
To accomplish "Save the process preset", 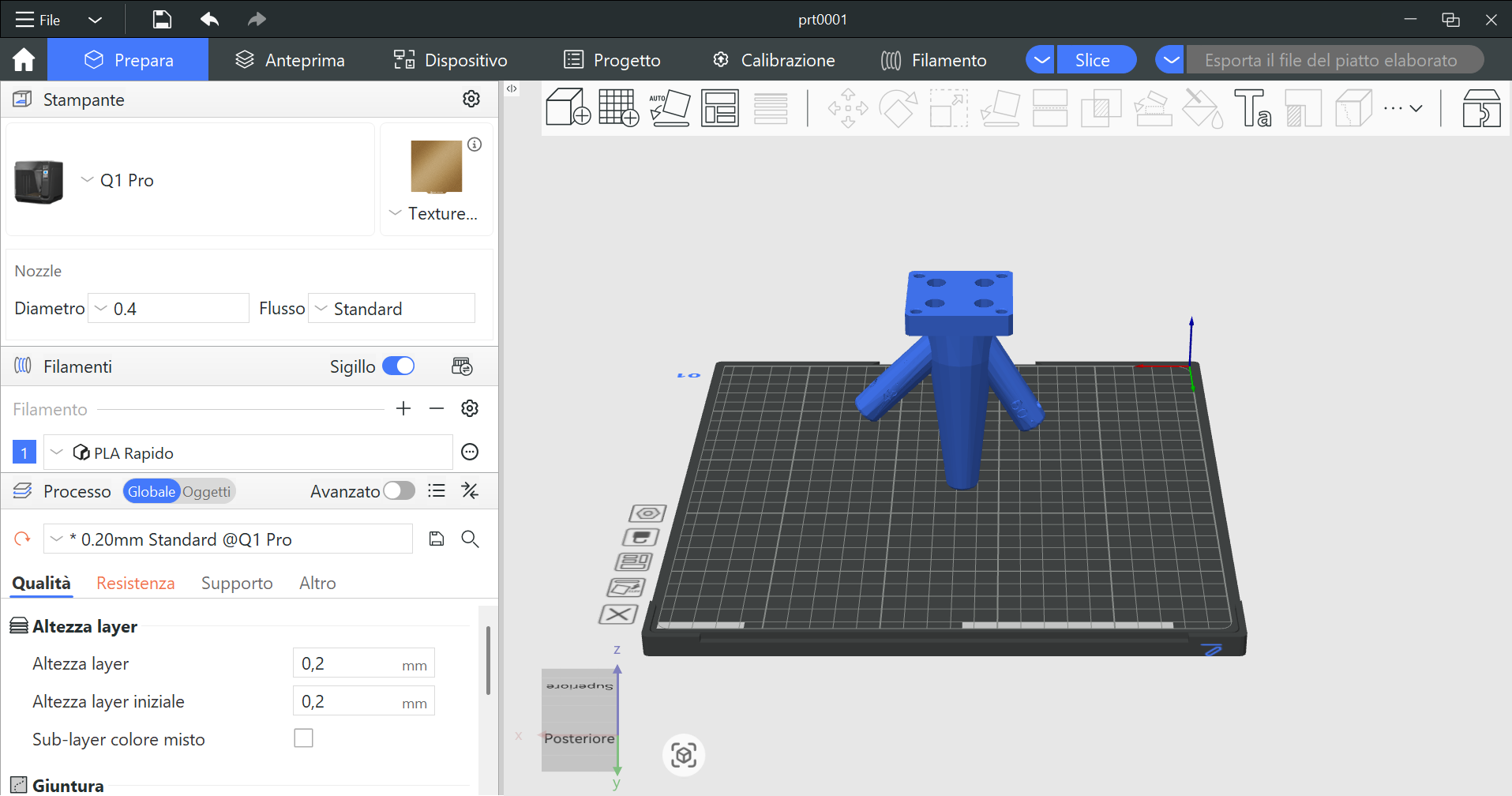I will 437,539.
